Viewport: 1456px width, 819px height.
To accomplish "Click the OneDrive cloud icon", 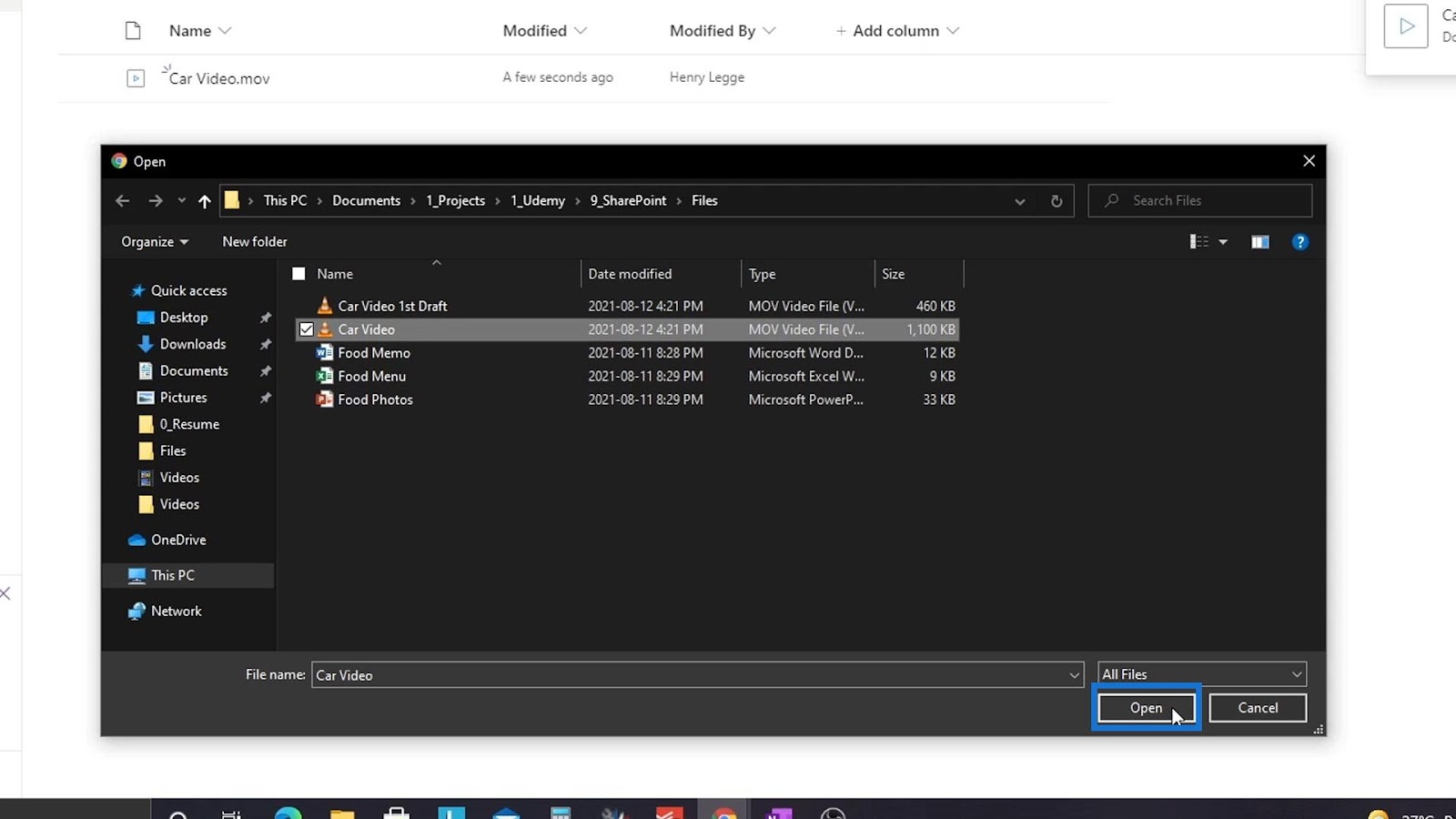I will (x=137, y=541).
